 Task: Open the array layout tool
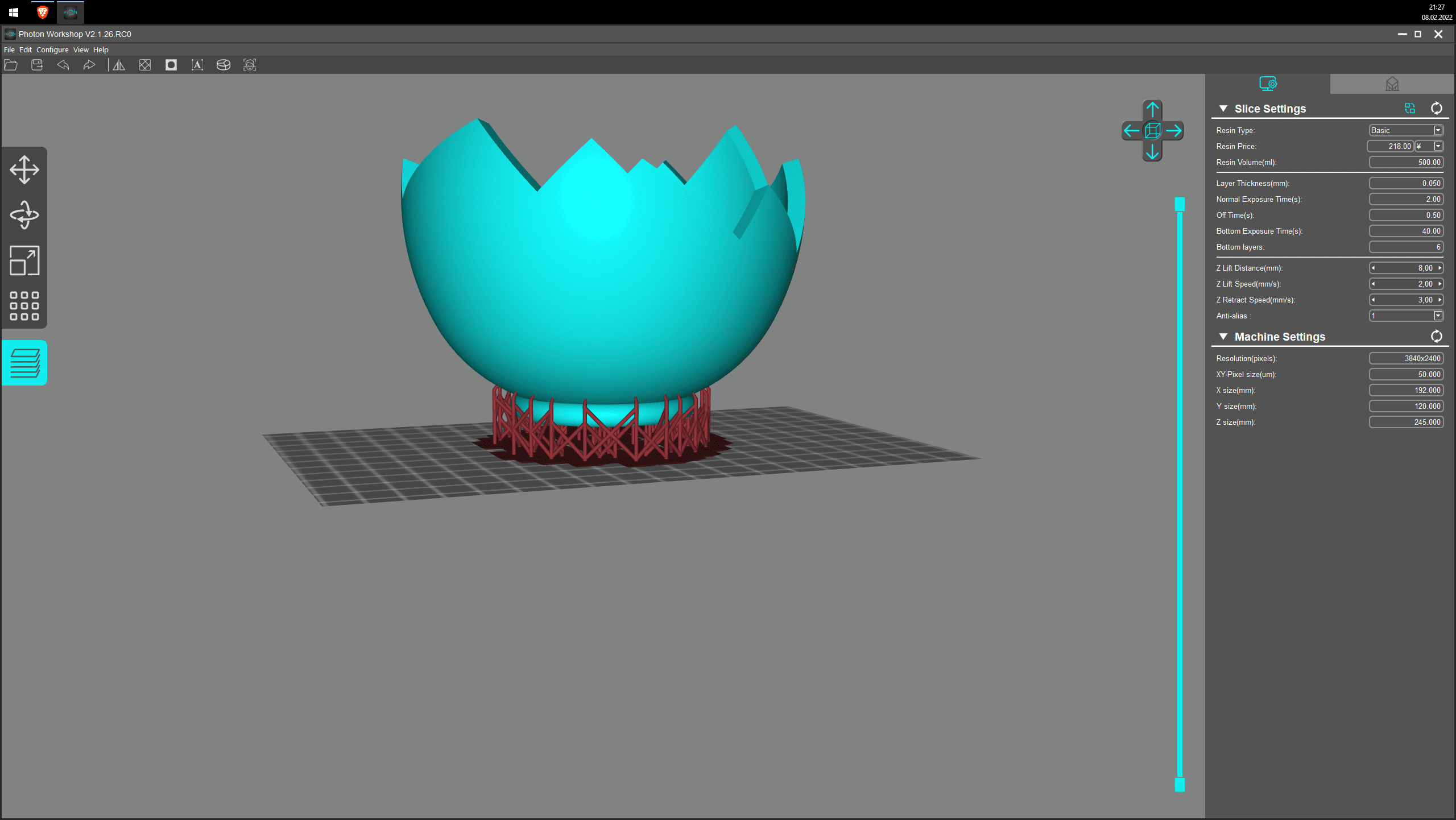pos(24,306)
